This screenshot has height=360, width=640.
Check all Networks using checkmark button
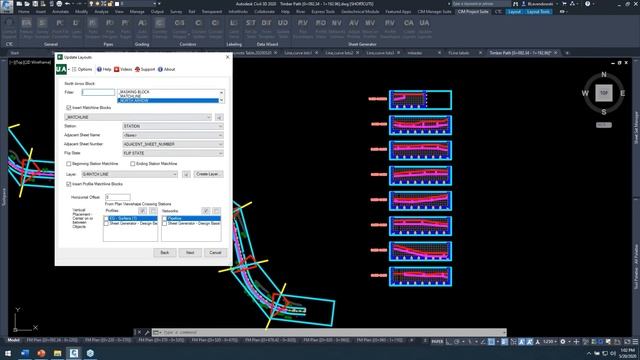tap(206, 211)
